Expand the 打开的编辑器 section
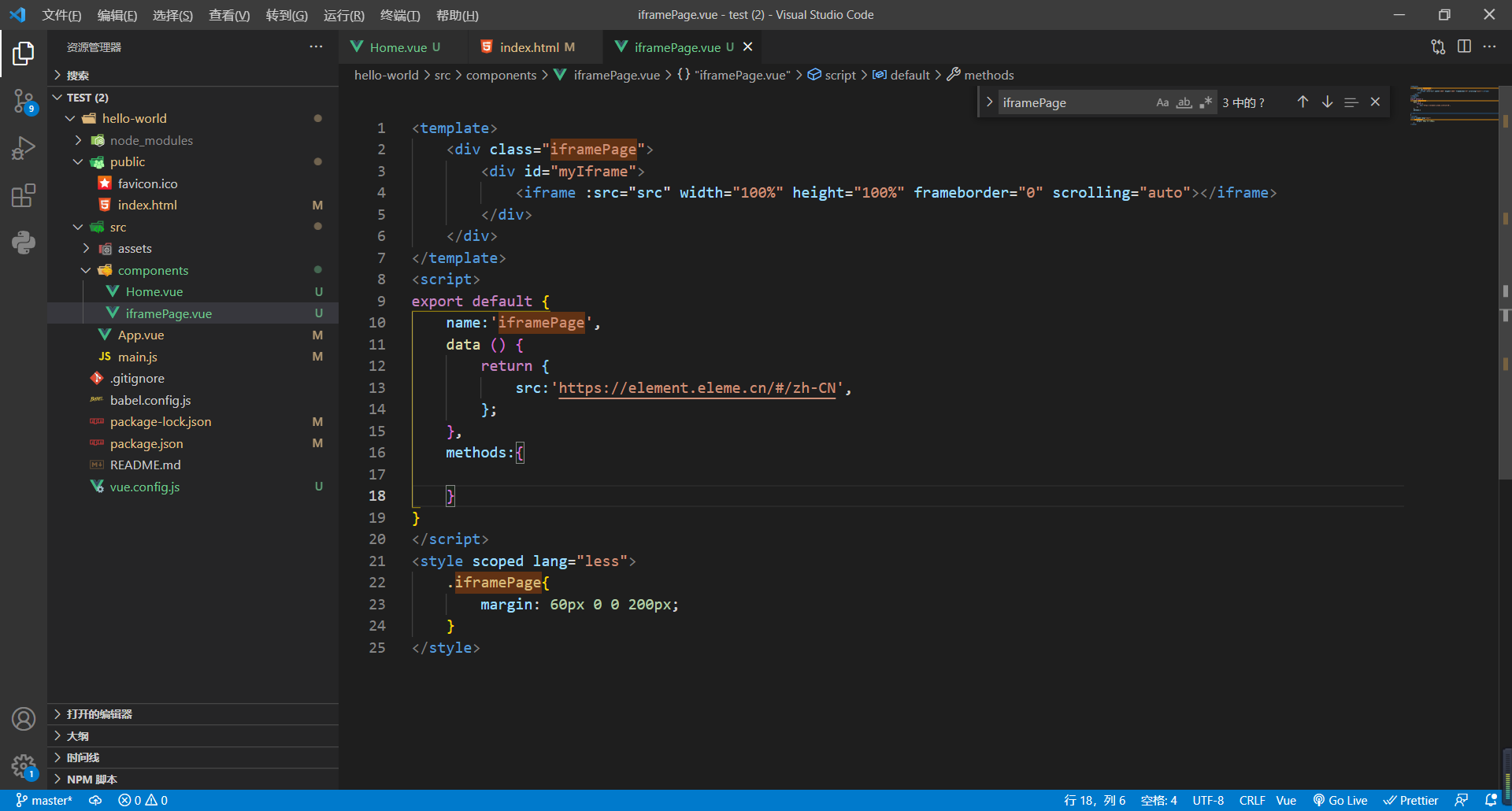 click(x=193, y=714)
